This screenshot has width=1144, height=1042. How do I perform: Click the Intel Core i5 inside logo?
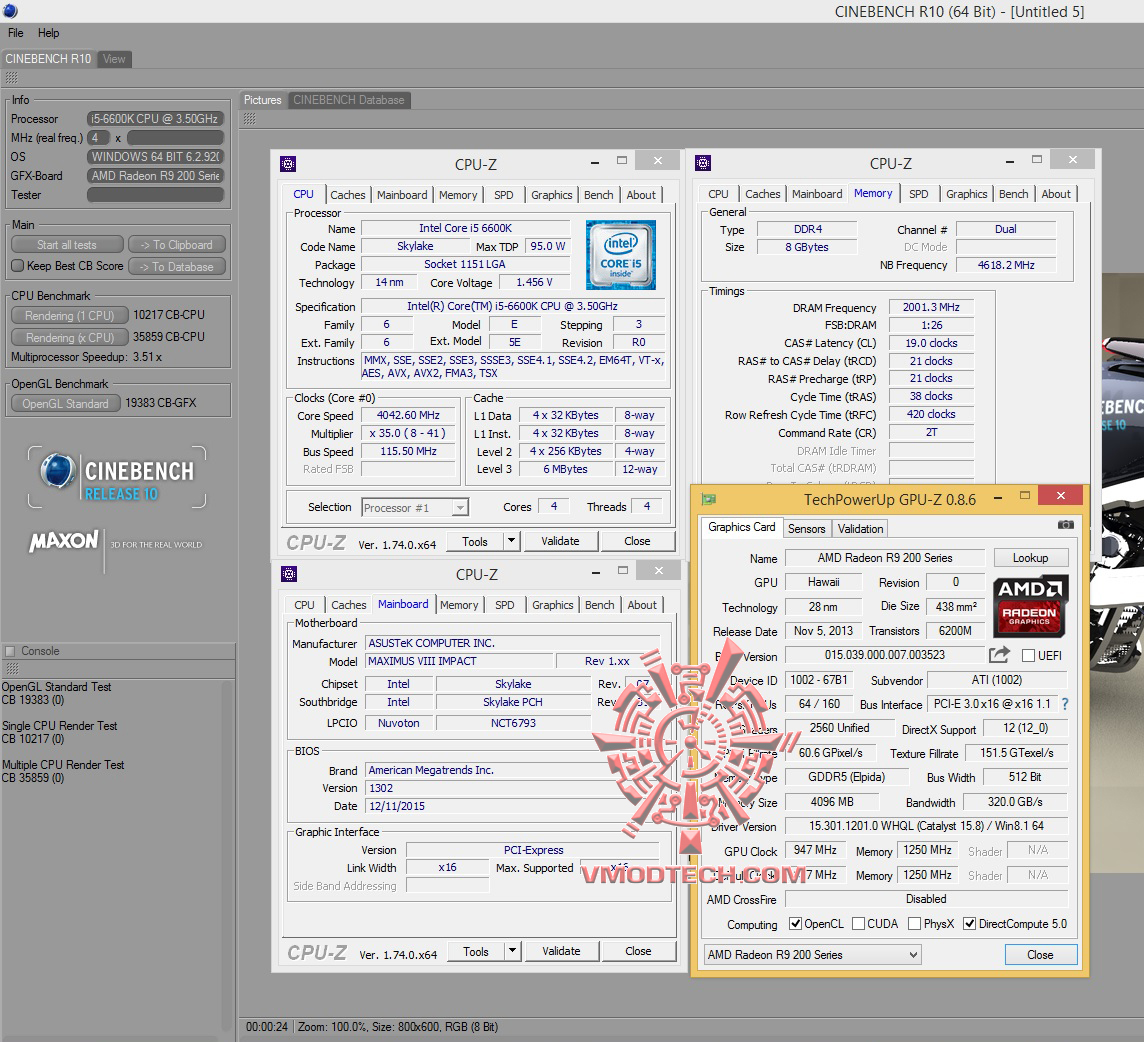(621, 255)
